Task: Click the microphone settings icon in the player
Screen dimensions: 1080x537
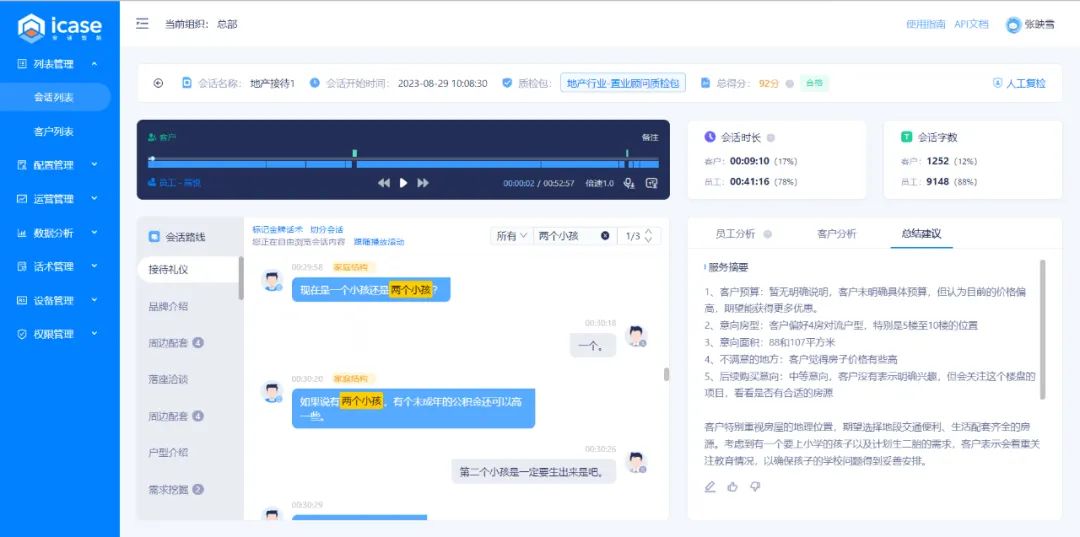Action: [629, 183]
